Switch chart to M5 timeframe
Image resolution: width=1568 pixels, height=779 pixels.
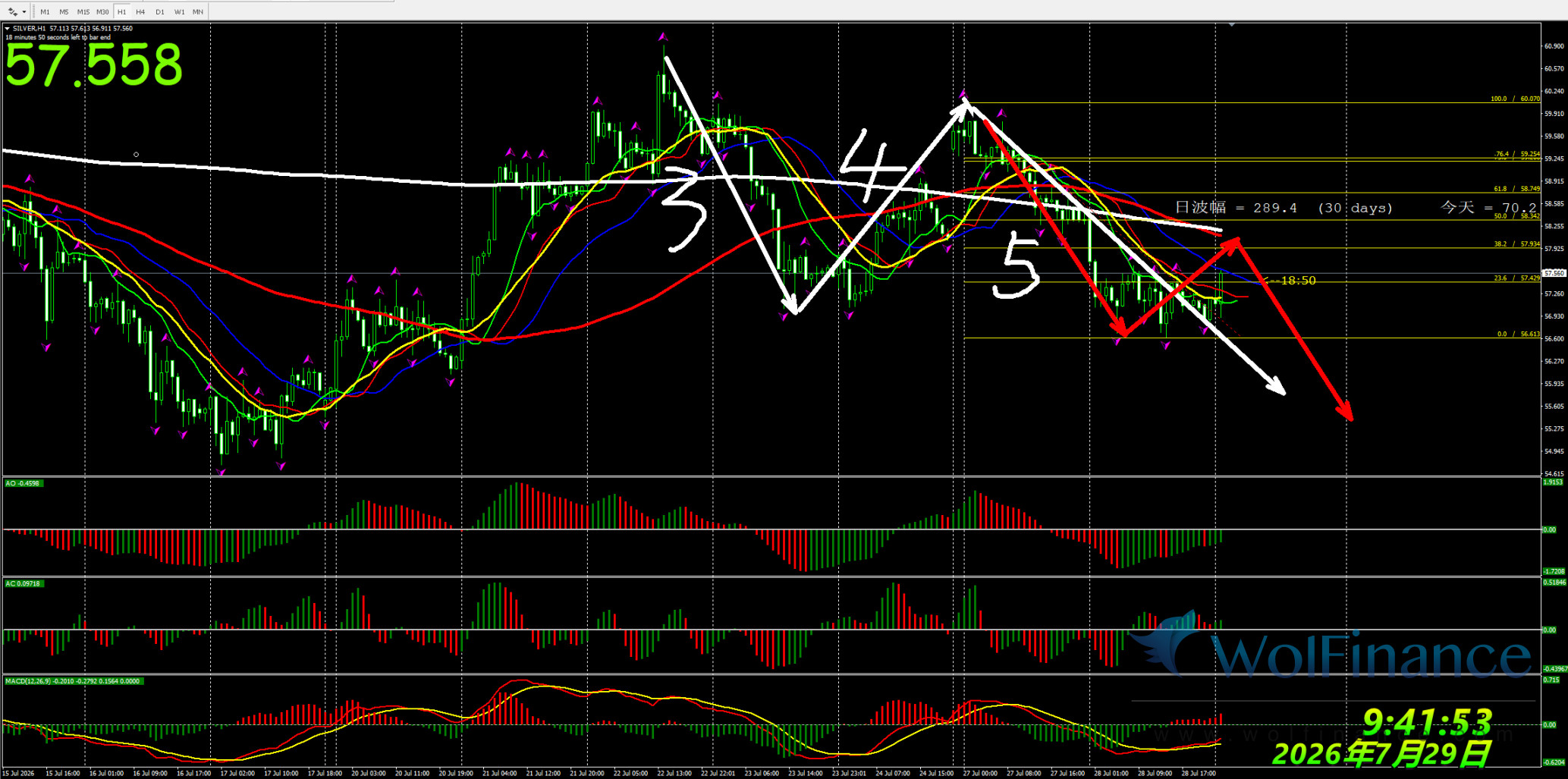64,11
